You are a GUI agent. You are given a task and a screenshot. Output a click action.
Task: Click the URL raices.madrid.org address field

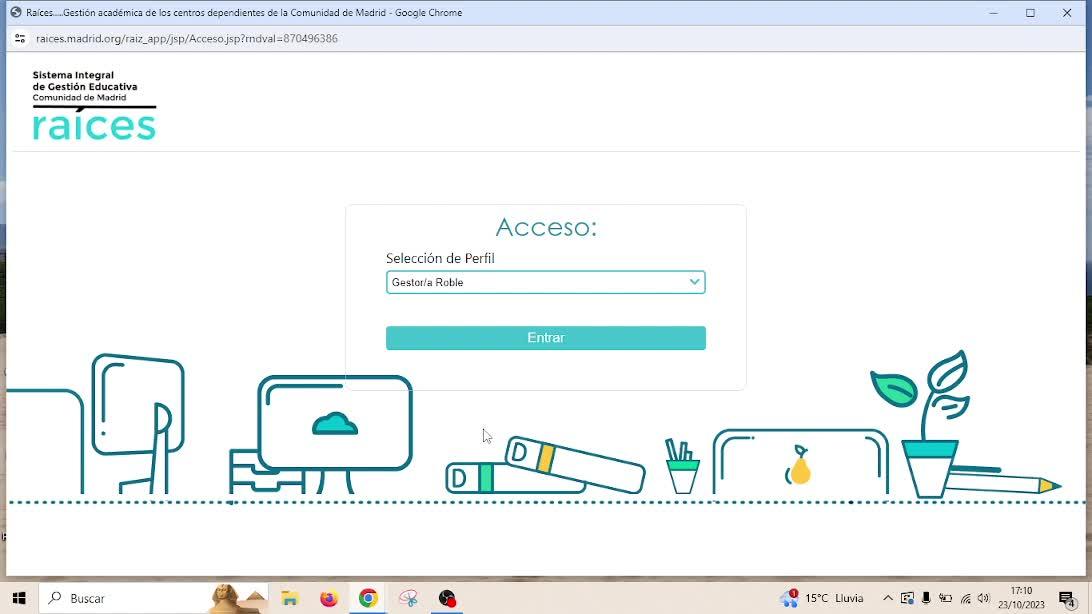coord(187,38)
